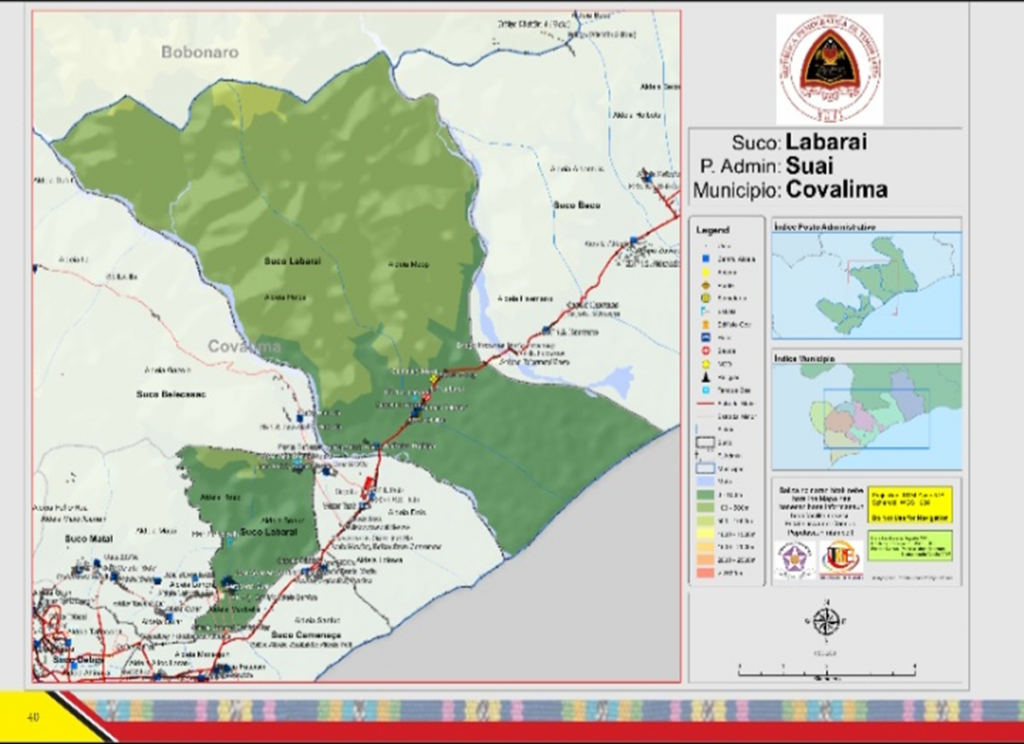Click the Bobonaro label on the map
Viewport: 1024px width, 744px height.
click(x=200, y=52)
